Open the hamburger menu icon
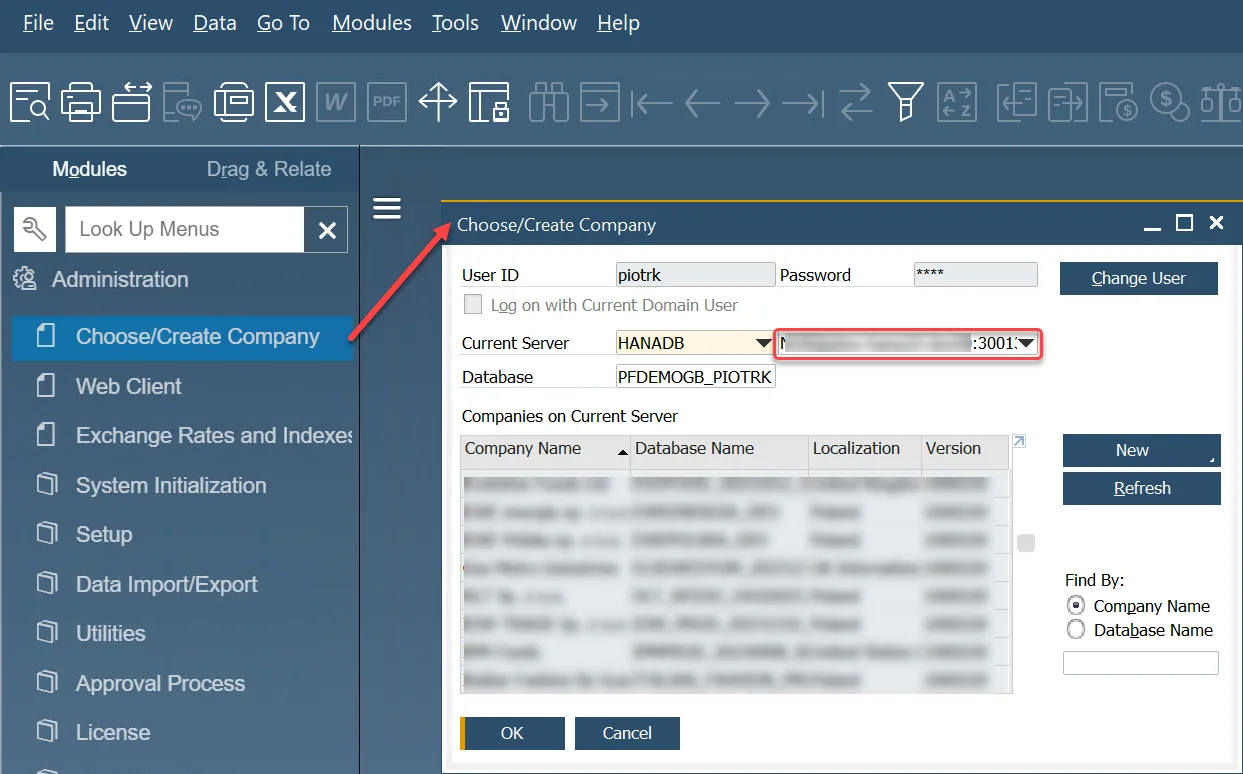This screenshot has width=1243, height=774. [386, 208]
